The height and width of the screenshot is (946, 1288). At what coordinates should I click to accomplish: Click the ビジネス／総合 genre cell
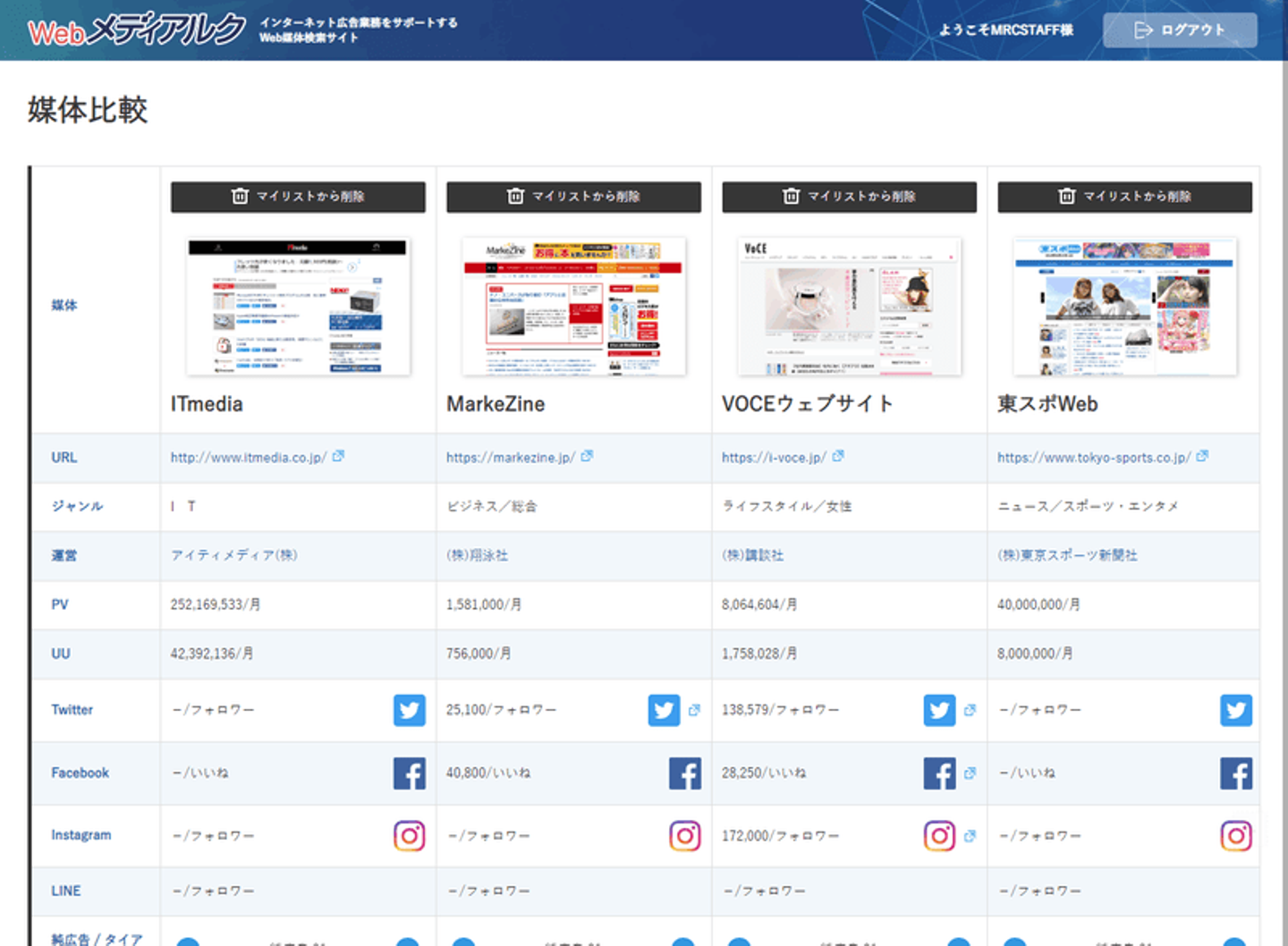pos(492,507)
